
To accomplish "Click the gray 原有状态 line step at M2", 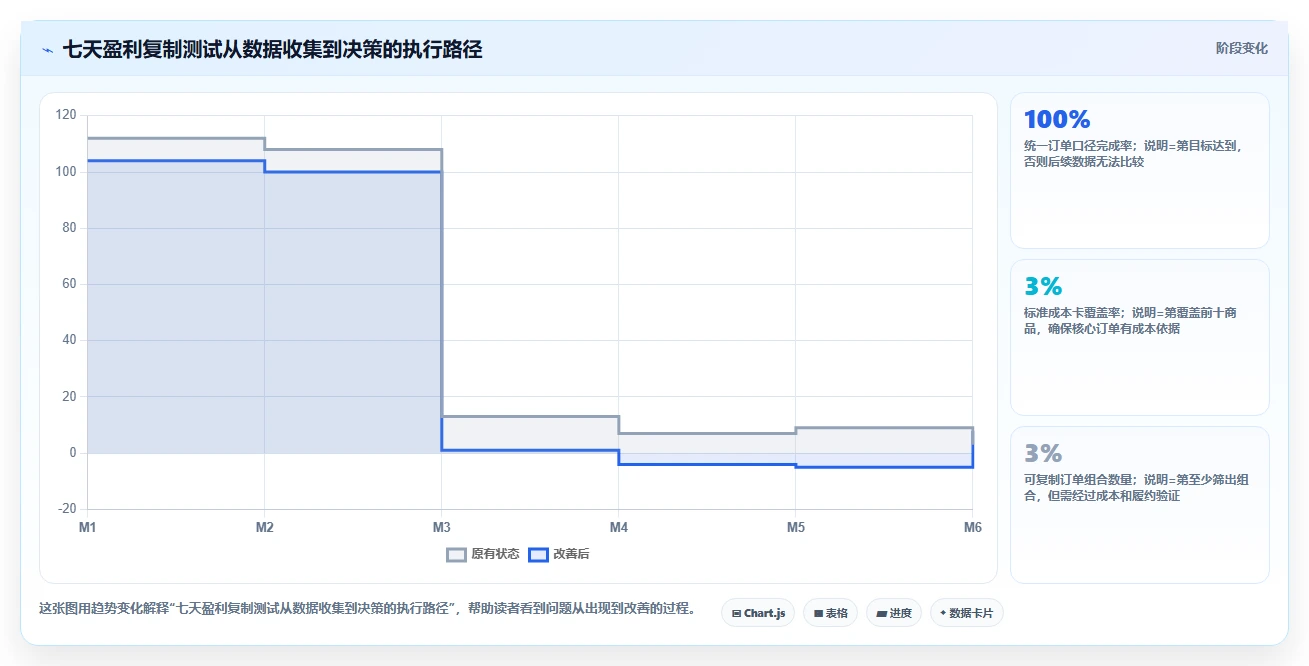I will pyautogui.click(x=264, y=144).
